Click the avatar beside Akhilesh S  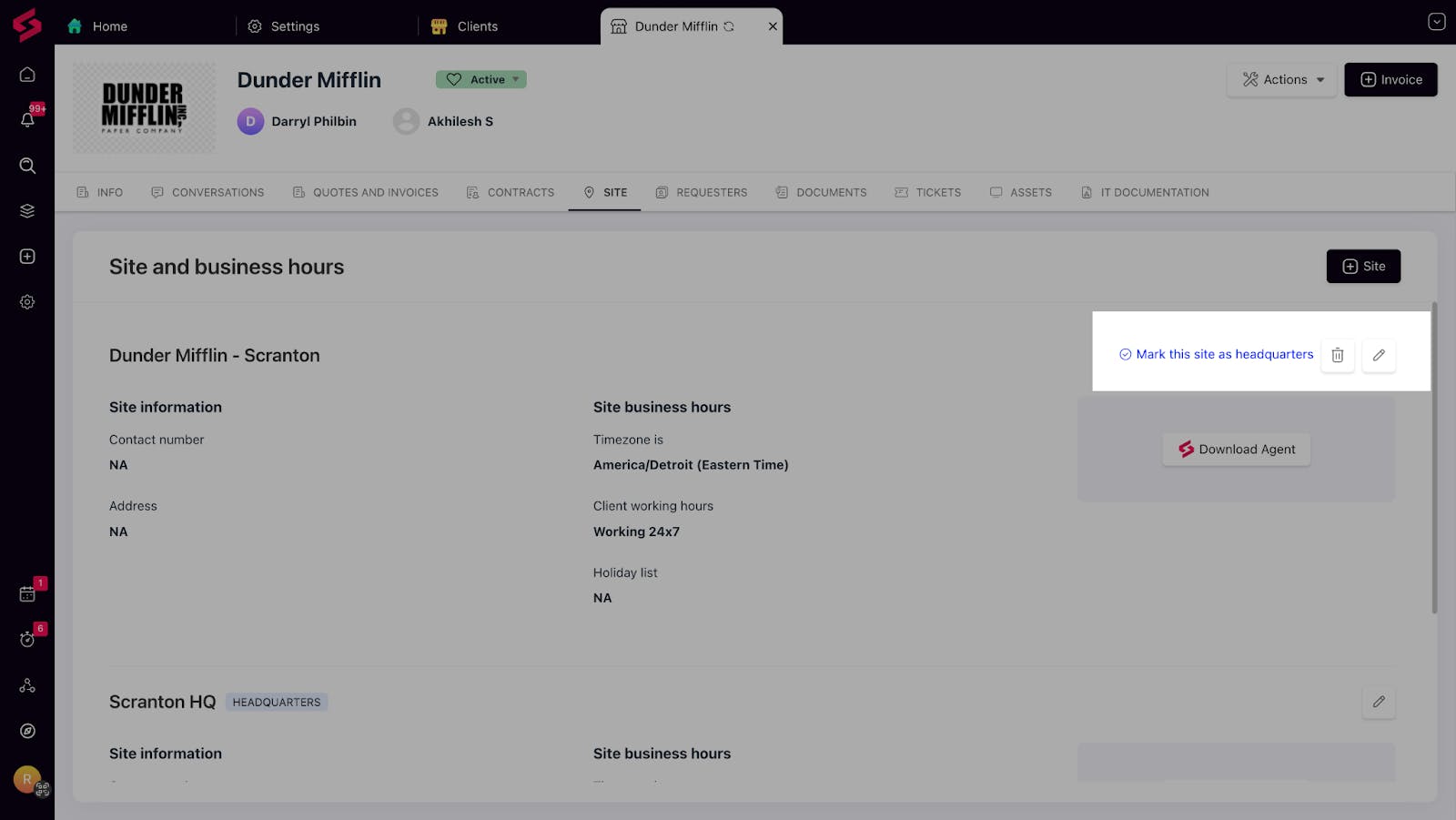[406, 121]
